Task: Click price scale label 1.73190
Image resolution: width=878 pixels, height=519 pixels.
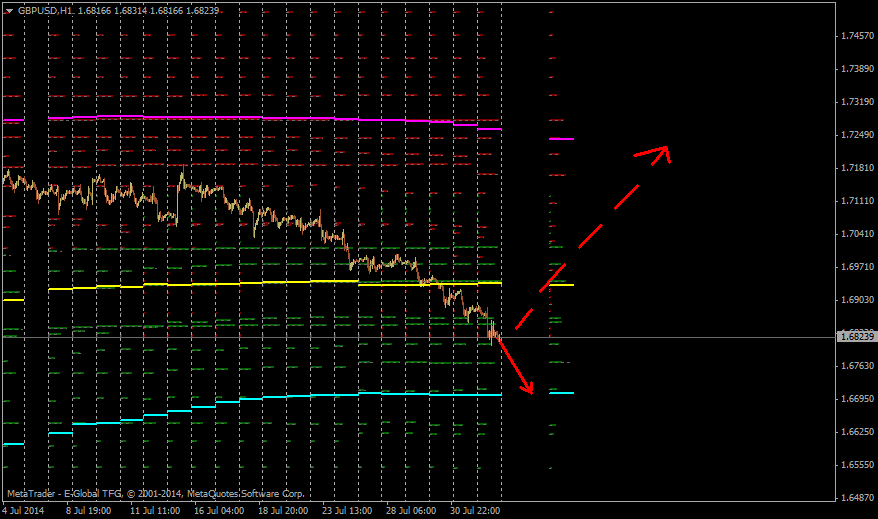Action: click(x=857, y=102)
